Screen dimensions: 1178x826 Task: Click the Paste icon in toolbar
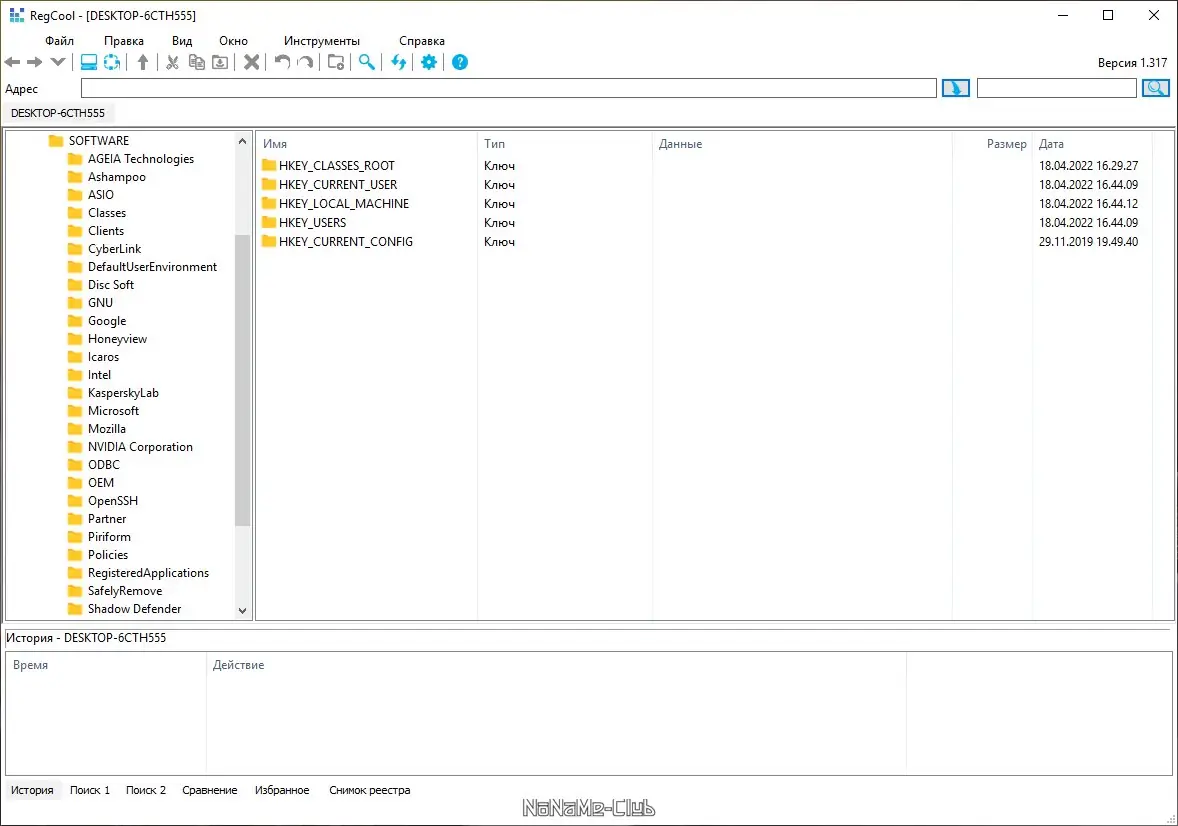click(x=220, y=62)
